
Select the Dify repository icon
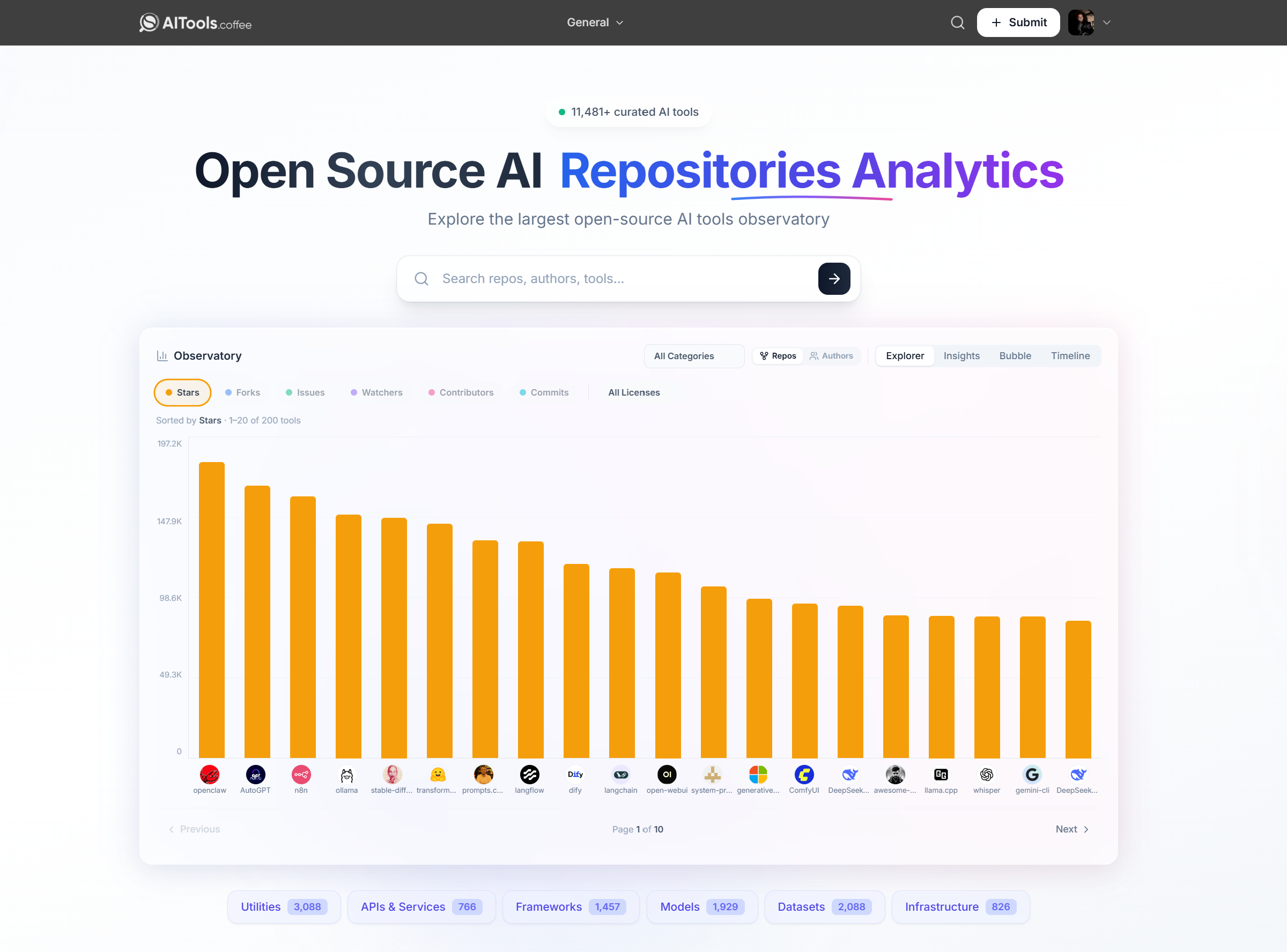[x=575, y=774]
